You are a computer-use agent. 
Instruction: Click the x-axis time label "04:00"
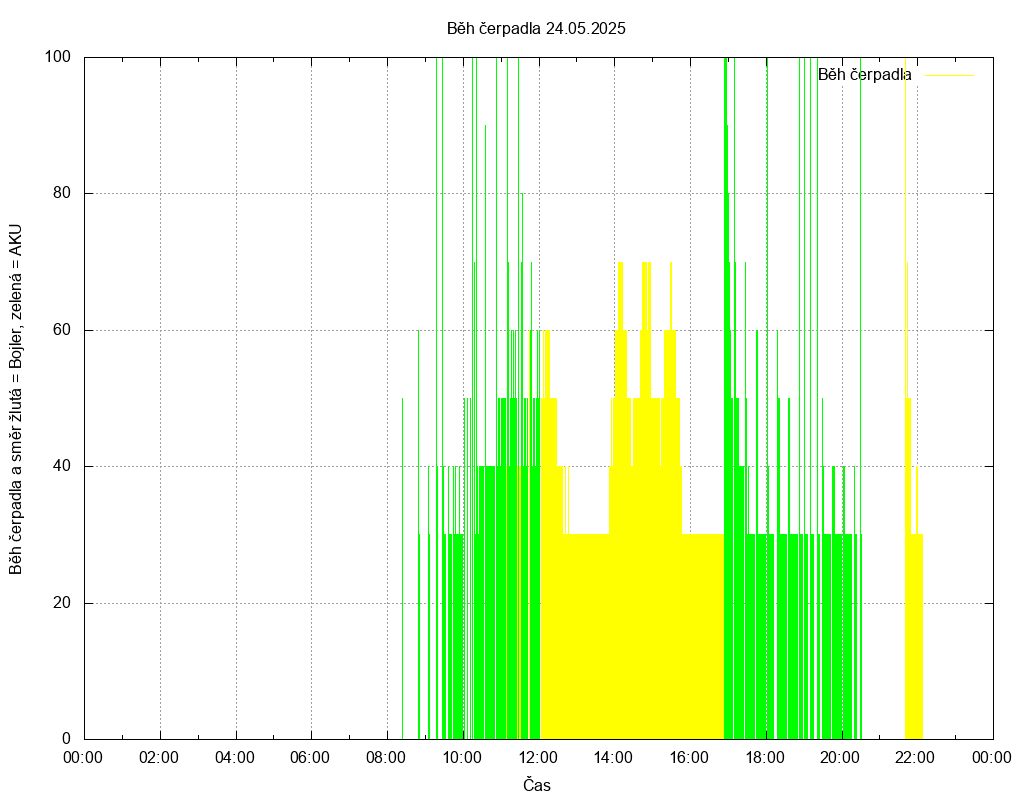click(x=234, y=758)
